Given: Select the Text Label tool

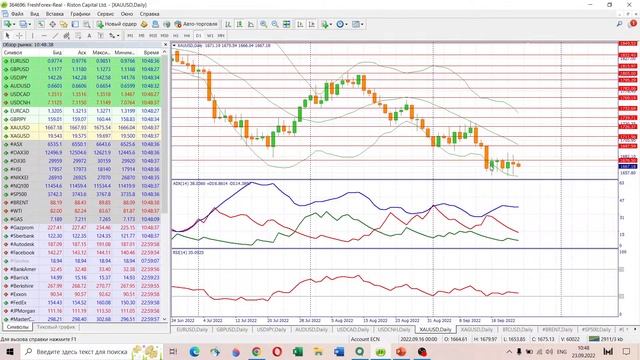Looking at the screenshot, I should pyautogui.click(x=101, y=36).
